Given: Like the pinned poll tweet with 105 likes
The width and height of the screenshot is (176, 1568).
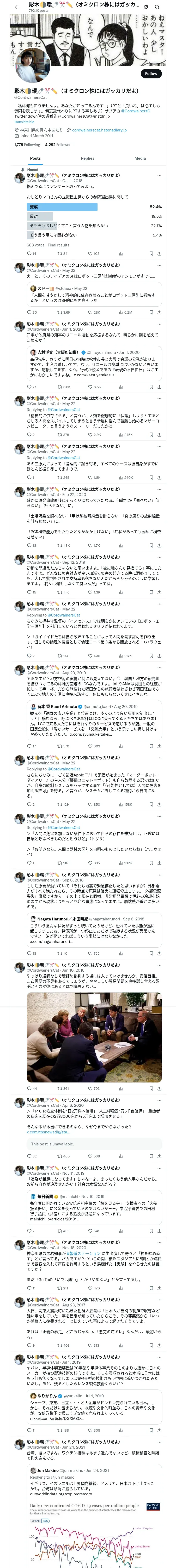Looking at the screenshot, I should click(x=93, y=253).
